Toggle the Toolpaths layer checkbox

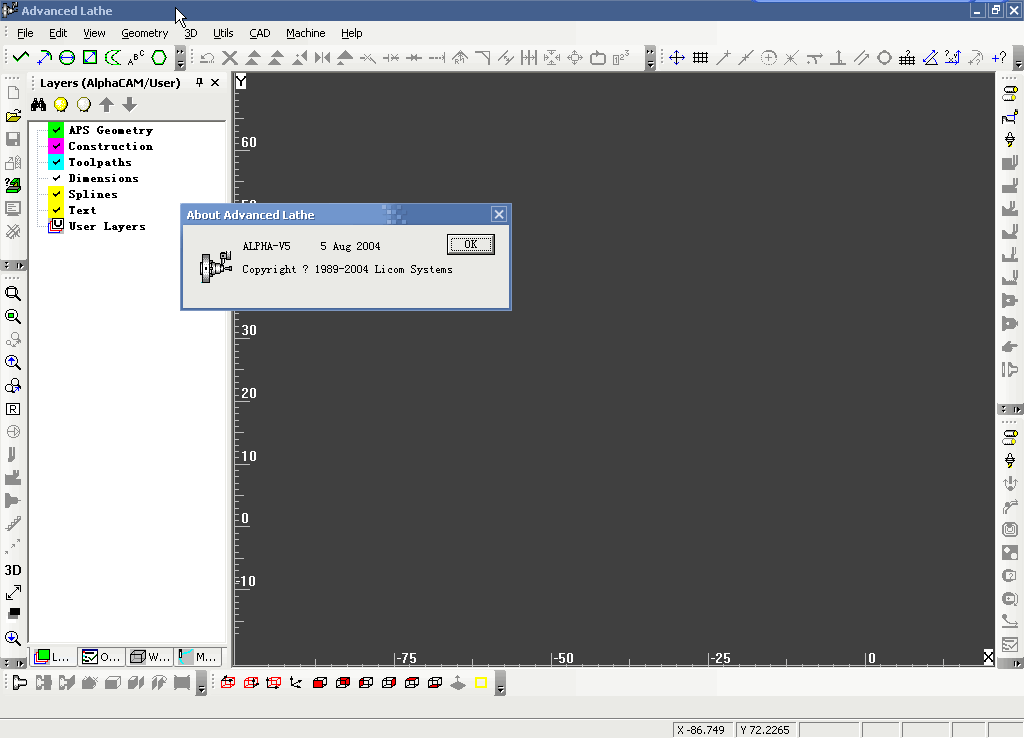(x=56, y=162)
